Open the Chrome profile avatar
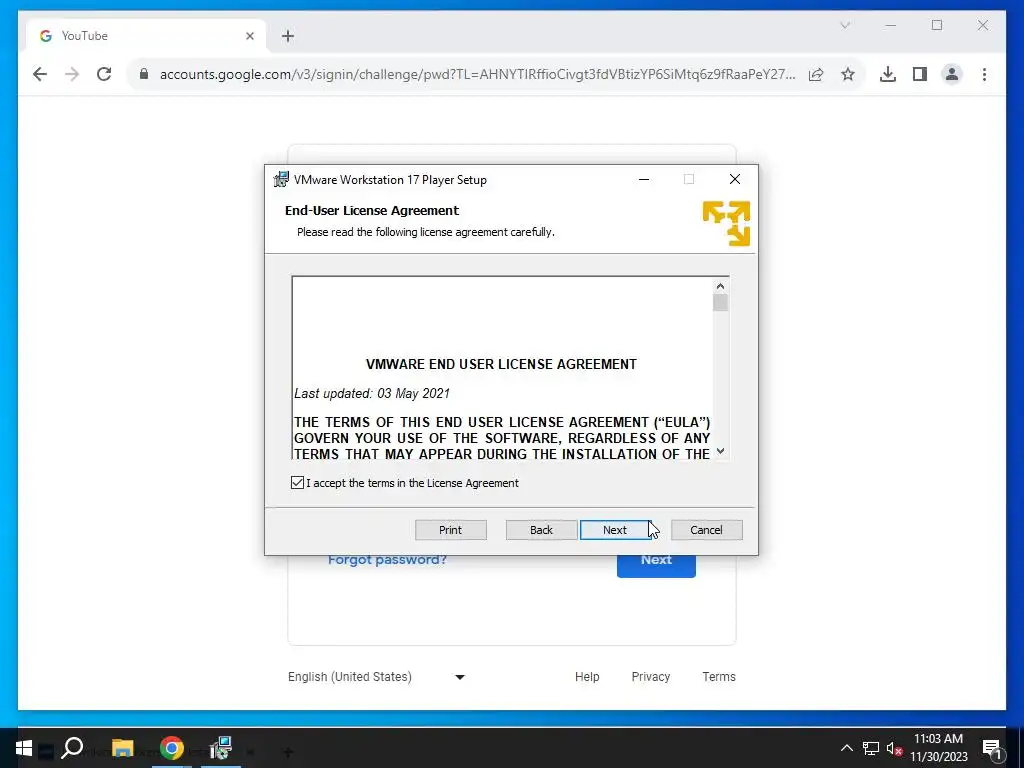Screen dimensions: 1024x768 (x=952, y=74)
